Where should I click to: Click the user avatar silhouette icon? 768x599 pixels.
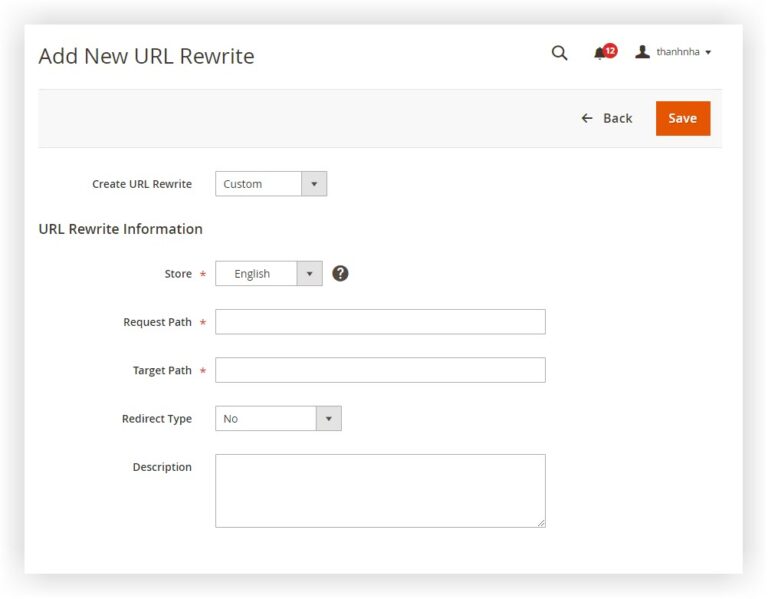point(642,52)
